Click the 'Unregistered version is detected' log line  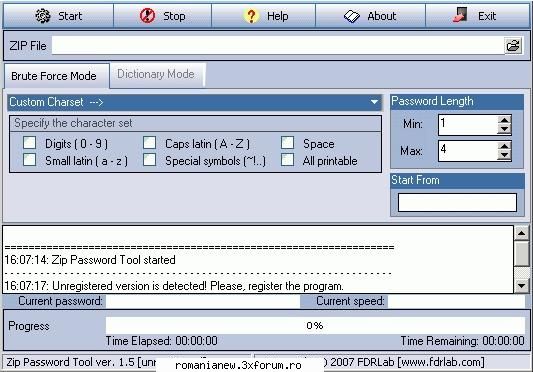pos(174,286)
